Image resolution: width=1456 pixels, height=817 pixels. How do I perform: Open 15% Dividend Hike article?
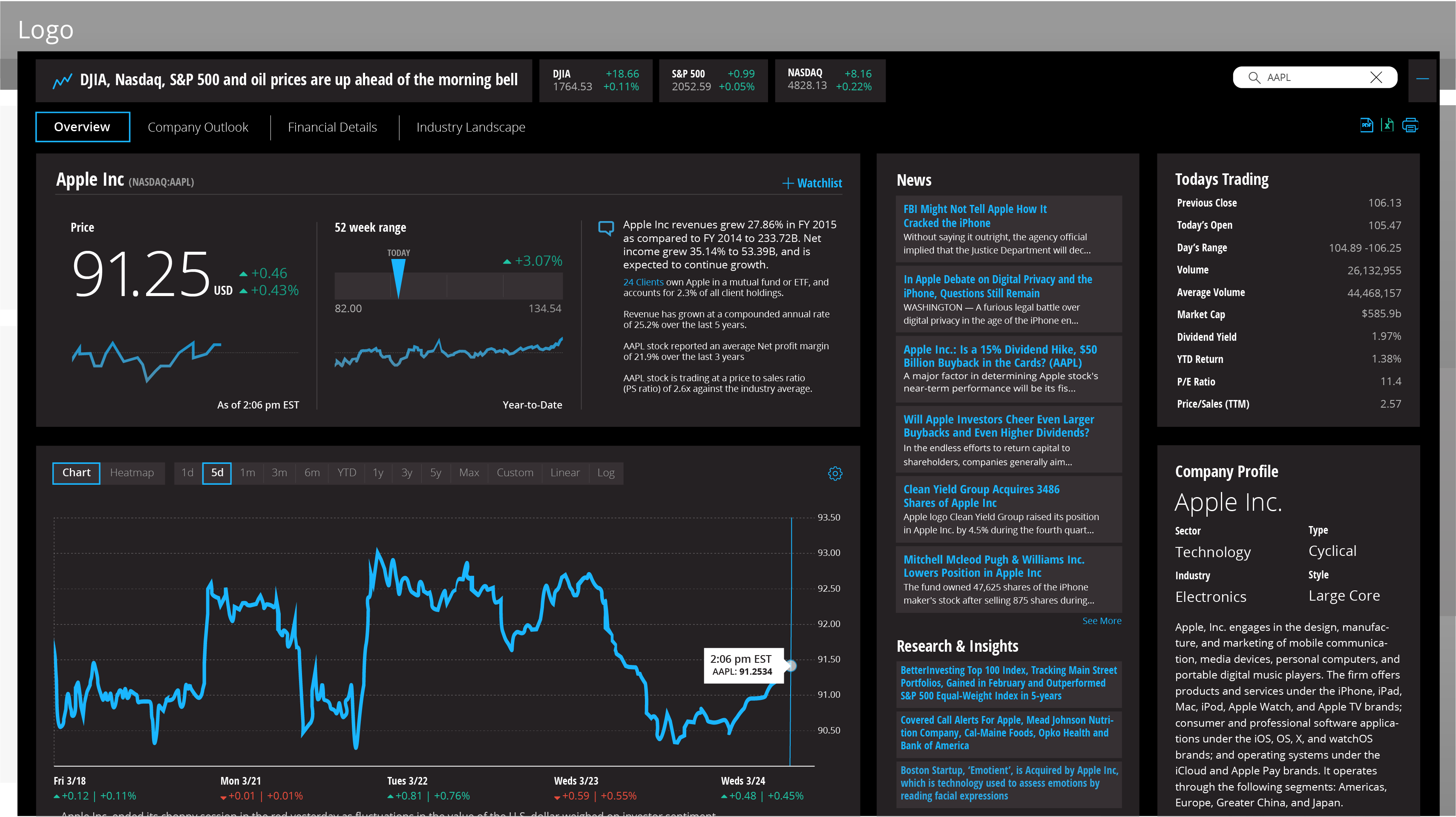1009,369
